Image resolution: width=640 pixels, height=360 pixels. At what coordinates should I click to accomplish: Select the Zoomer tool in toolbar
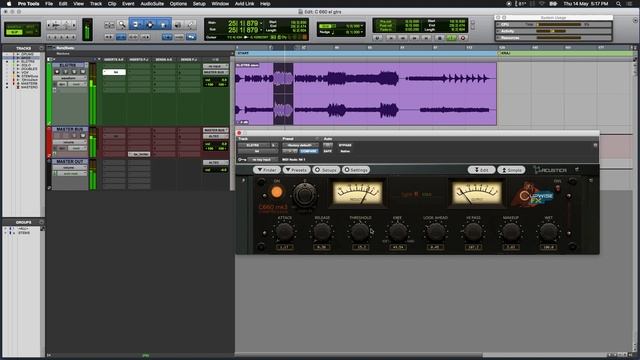click(122, 24)
